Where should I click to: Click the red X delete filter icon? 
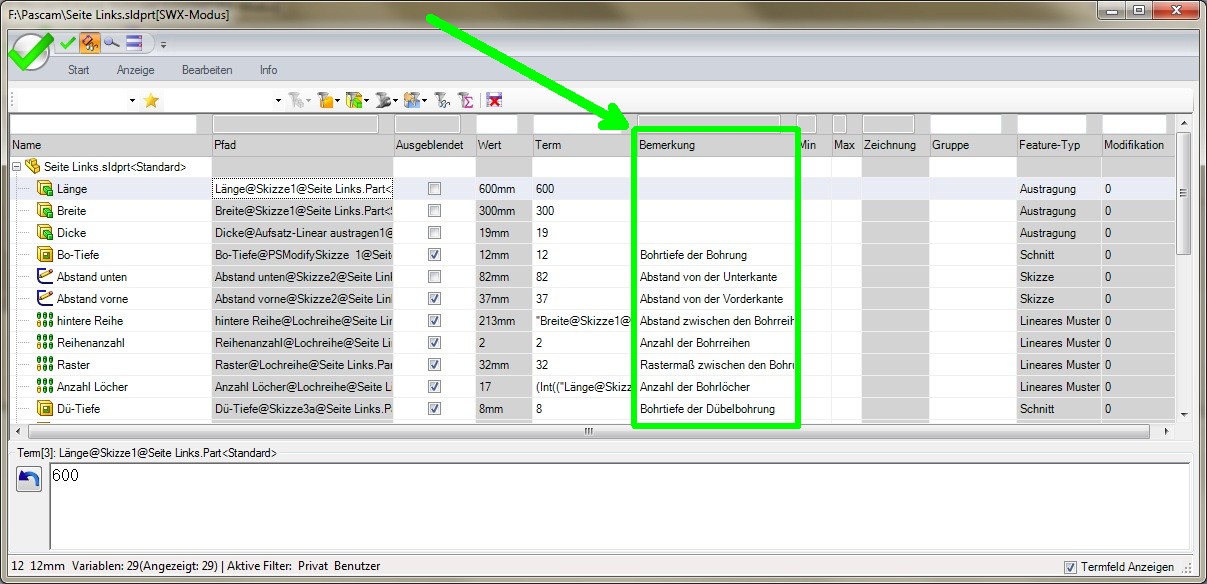click(x=494, y=100)
